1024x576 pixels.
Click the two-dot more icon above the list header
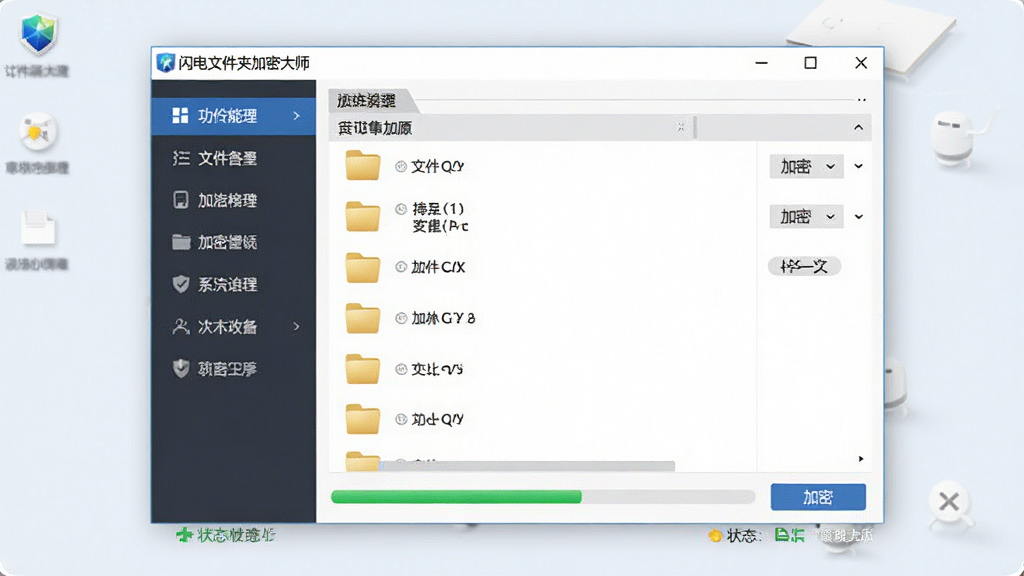click(861, 100)
